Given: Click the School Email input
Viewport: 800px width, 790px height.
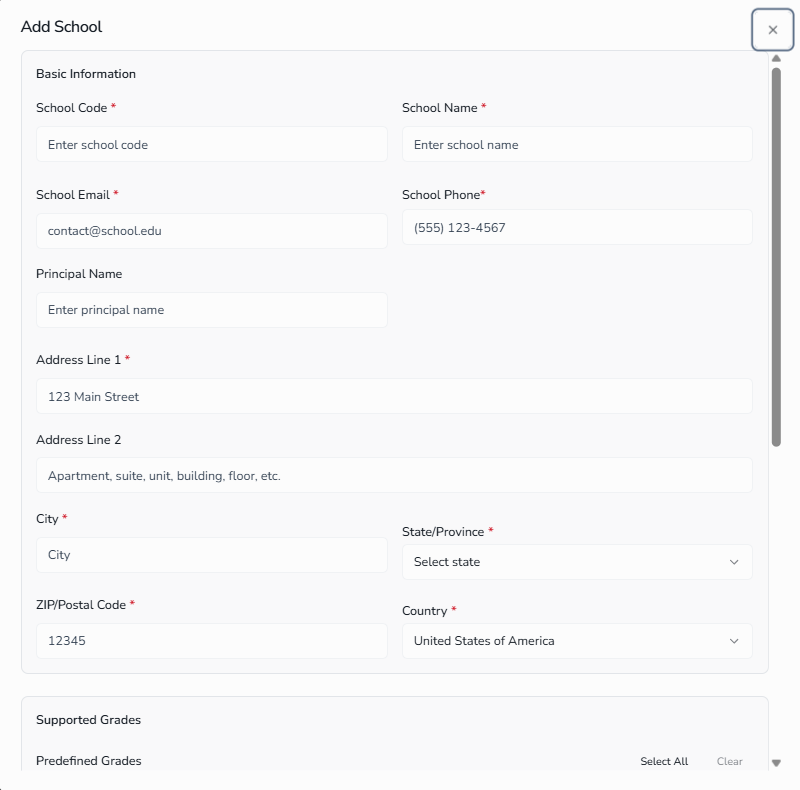Looking at the screenshot, I should pos(212,231).
